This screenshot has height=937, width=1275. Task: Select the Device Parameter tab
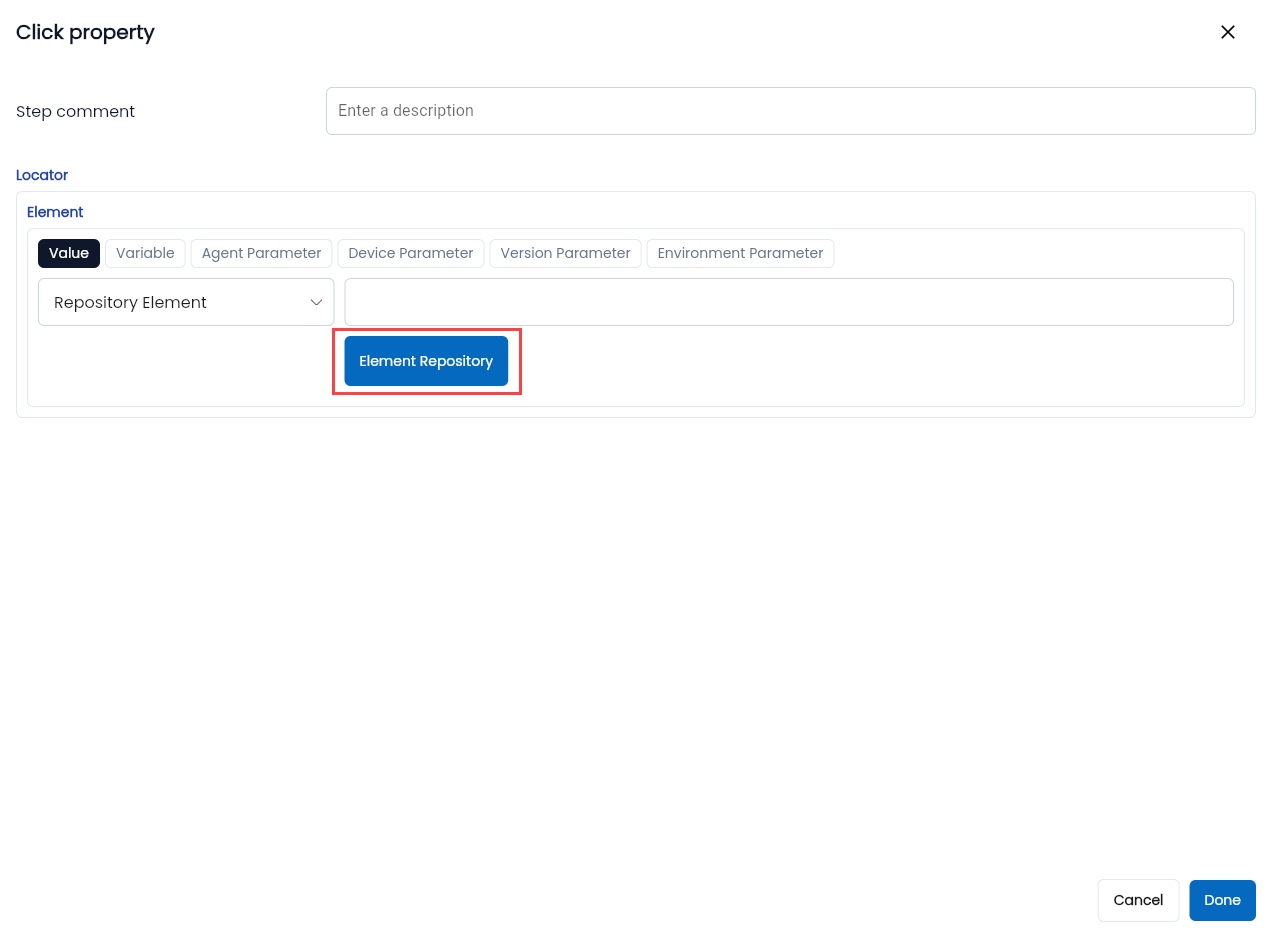pos(410,253)
